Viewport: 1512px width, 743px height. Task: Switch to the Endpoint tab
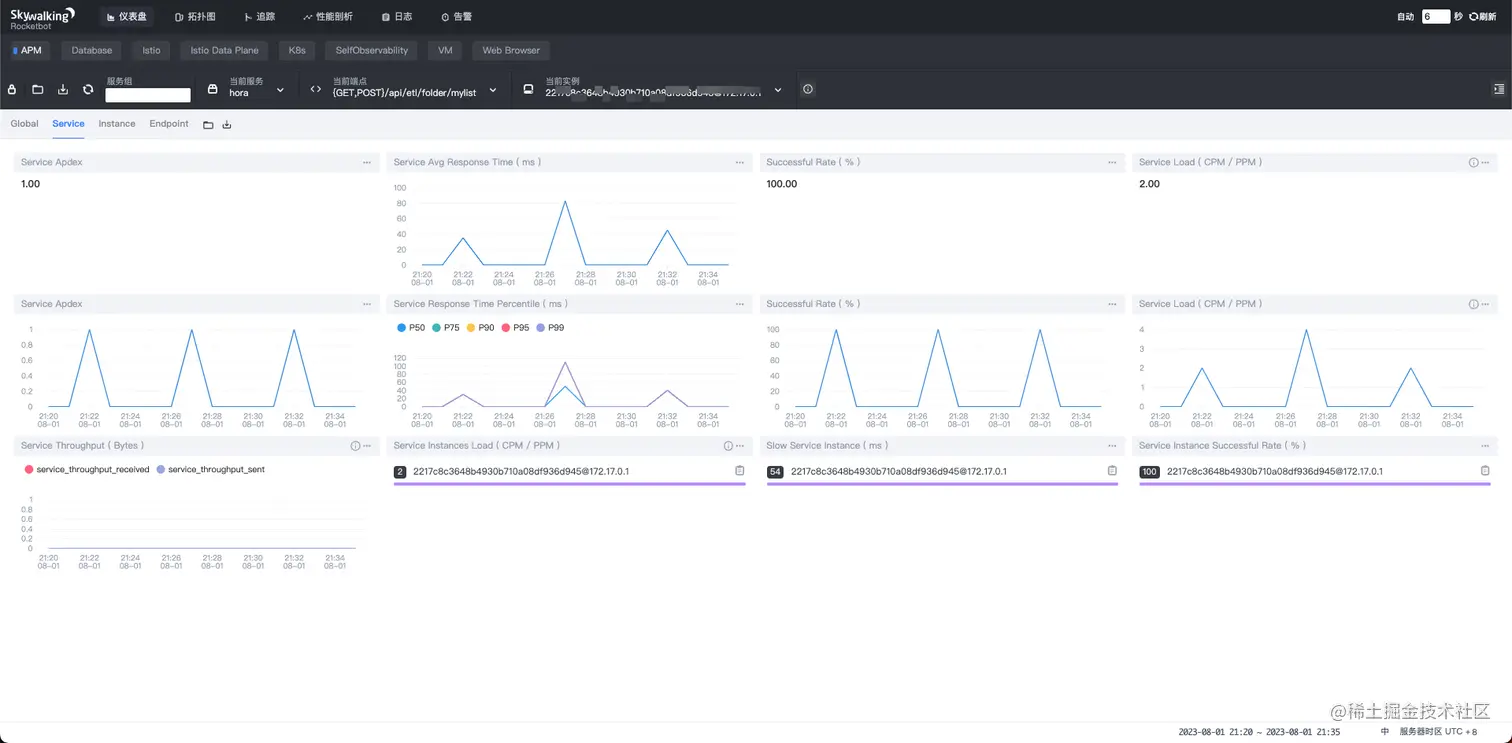169,124
